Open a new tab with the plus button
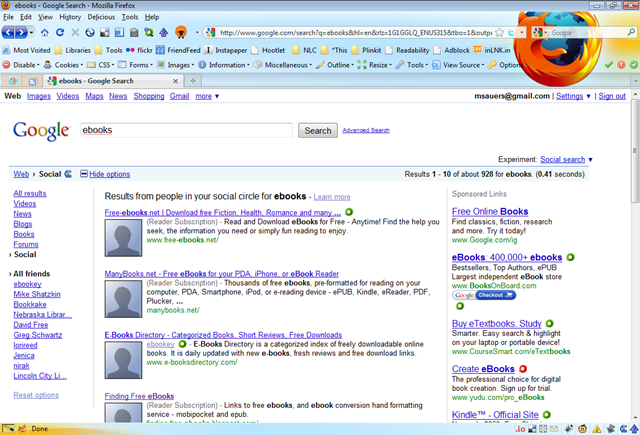This screenshot has width=640, height=435. tap(193, 81)
